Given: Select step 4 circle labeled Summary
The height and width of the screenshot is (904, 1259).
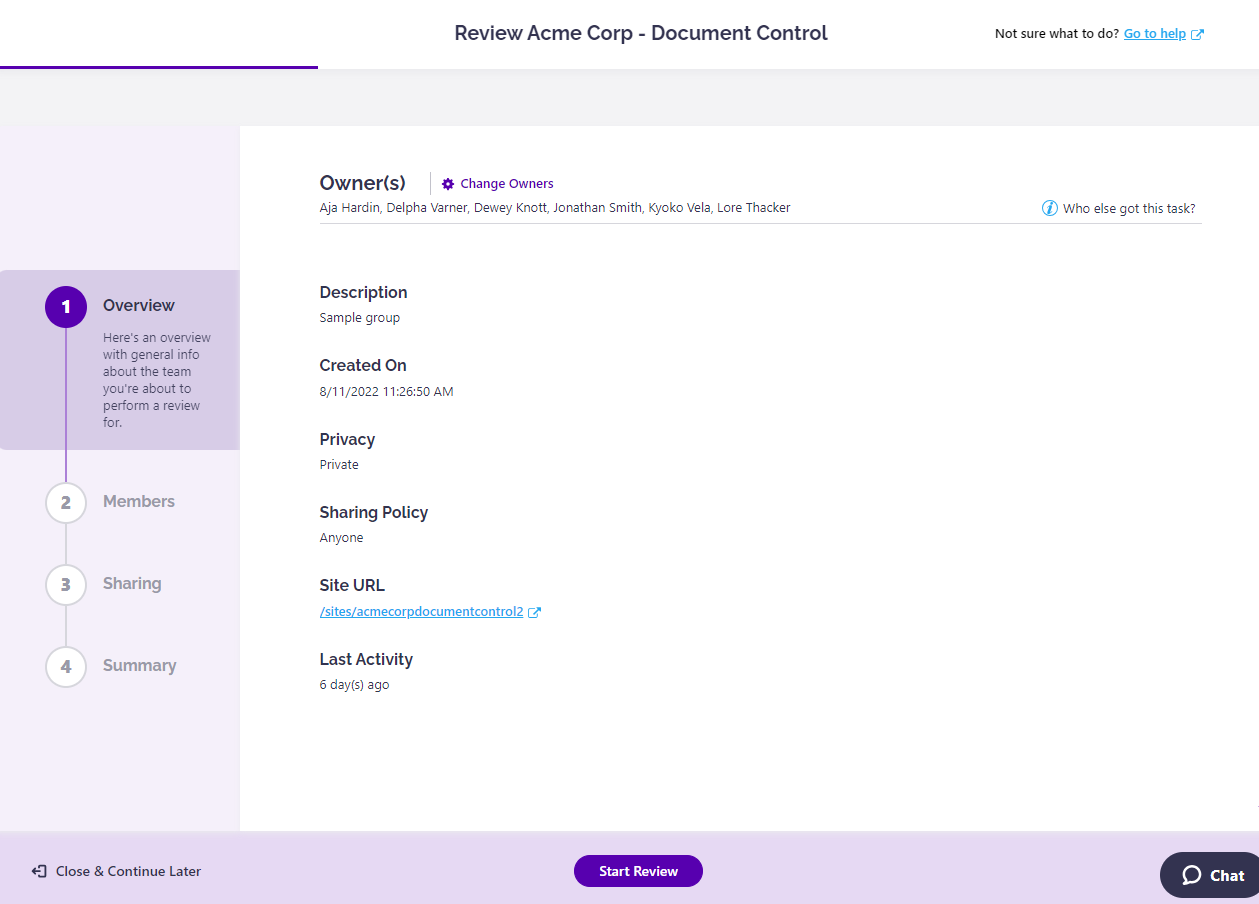Looking at the screenshot, I should pyautogui.click(x=65, y=666).
